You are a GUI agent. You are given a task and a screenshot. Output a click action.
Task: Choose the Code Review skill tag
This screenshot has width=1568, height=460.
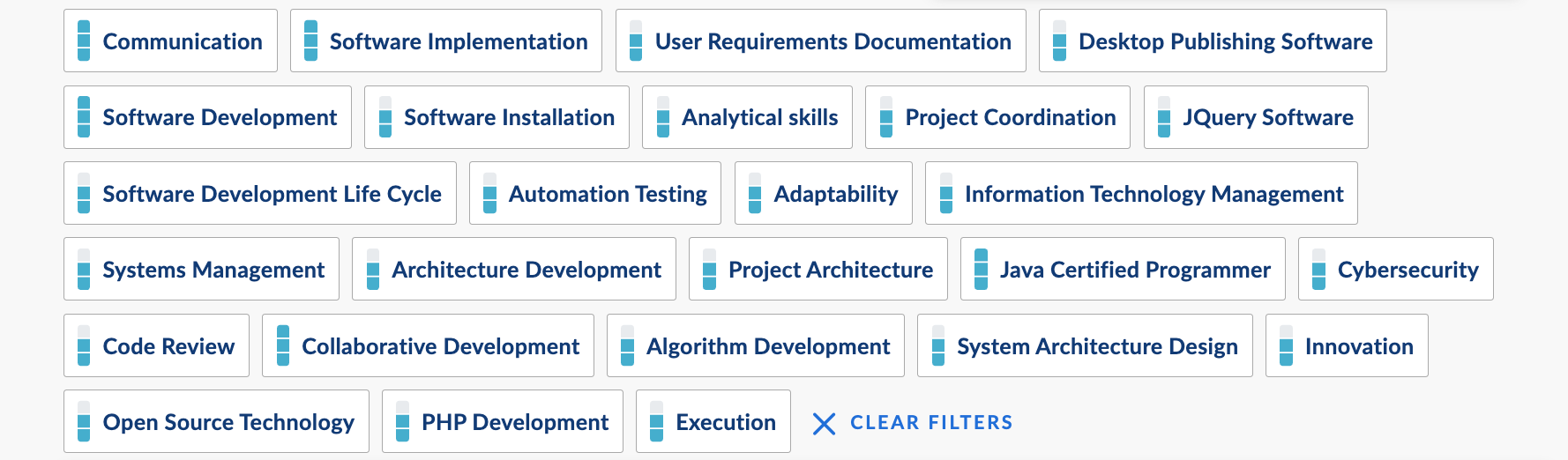pyautogui.click(x=168, y=346)
